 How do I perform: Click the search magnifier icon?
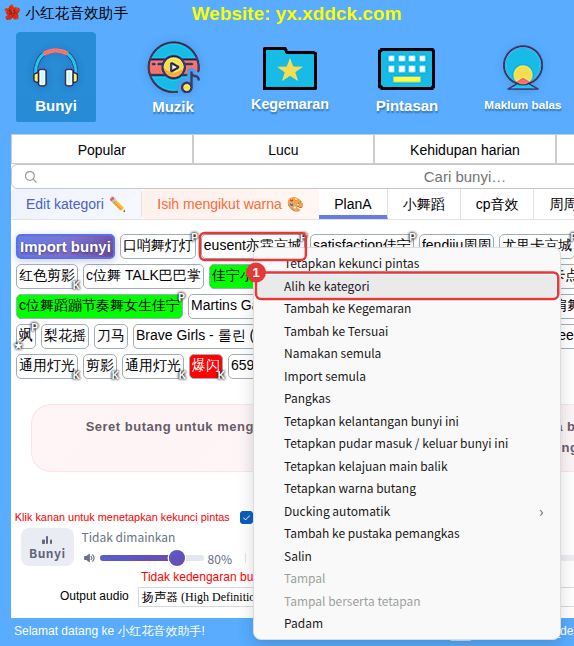30,177
